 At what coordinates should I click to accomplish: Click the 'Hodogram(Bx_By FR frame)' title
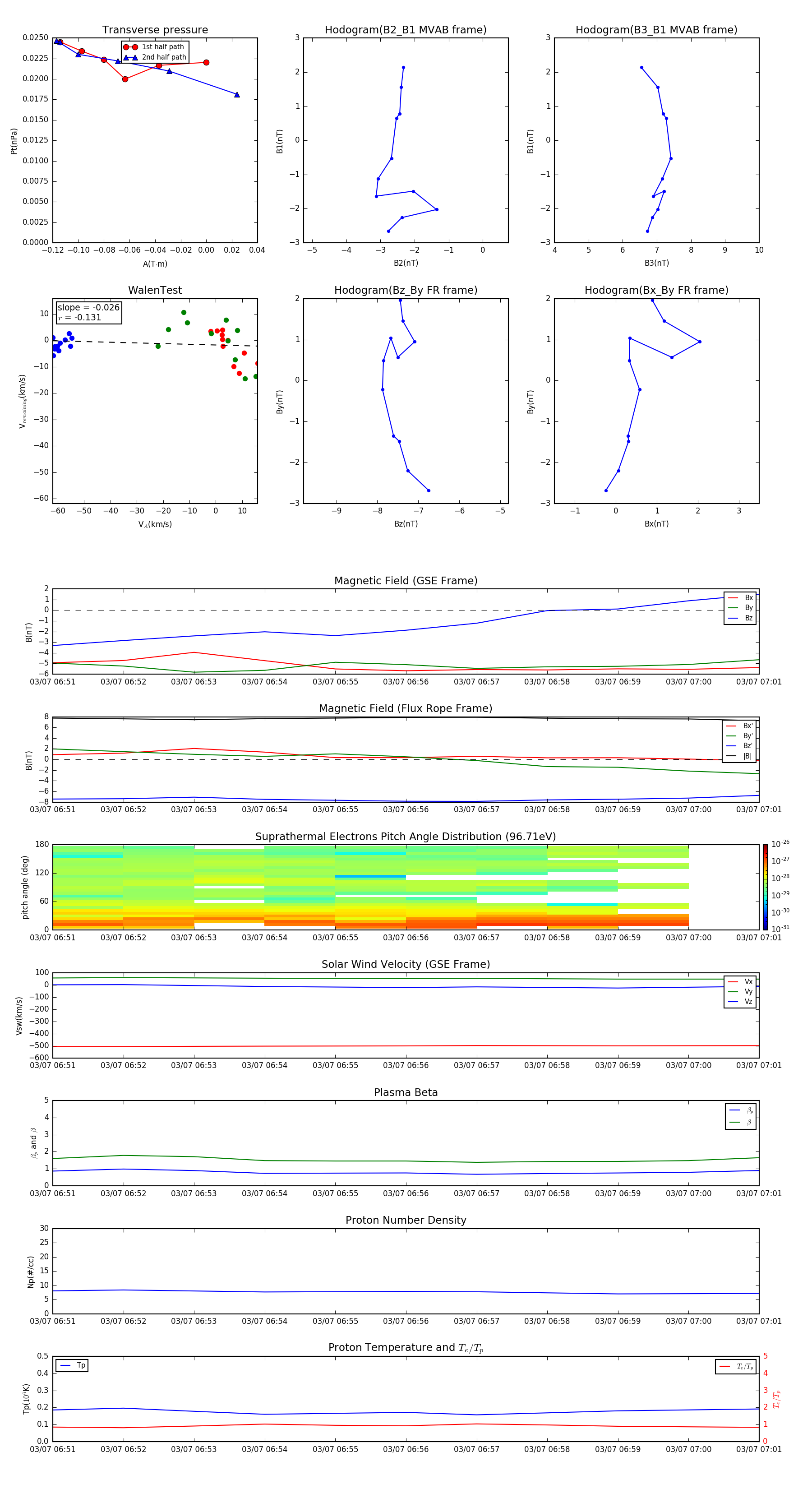[x=656, y=290]
